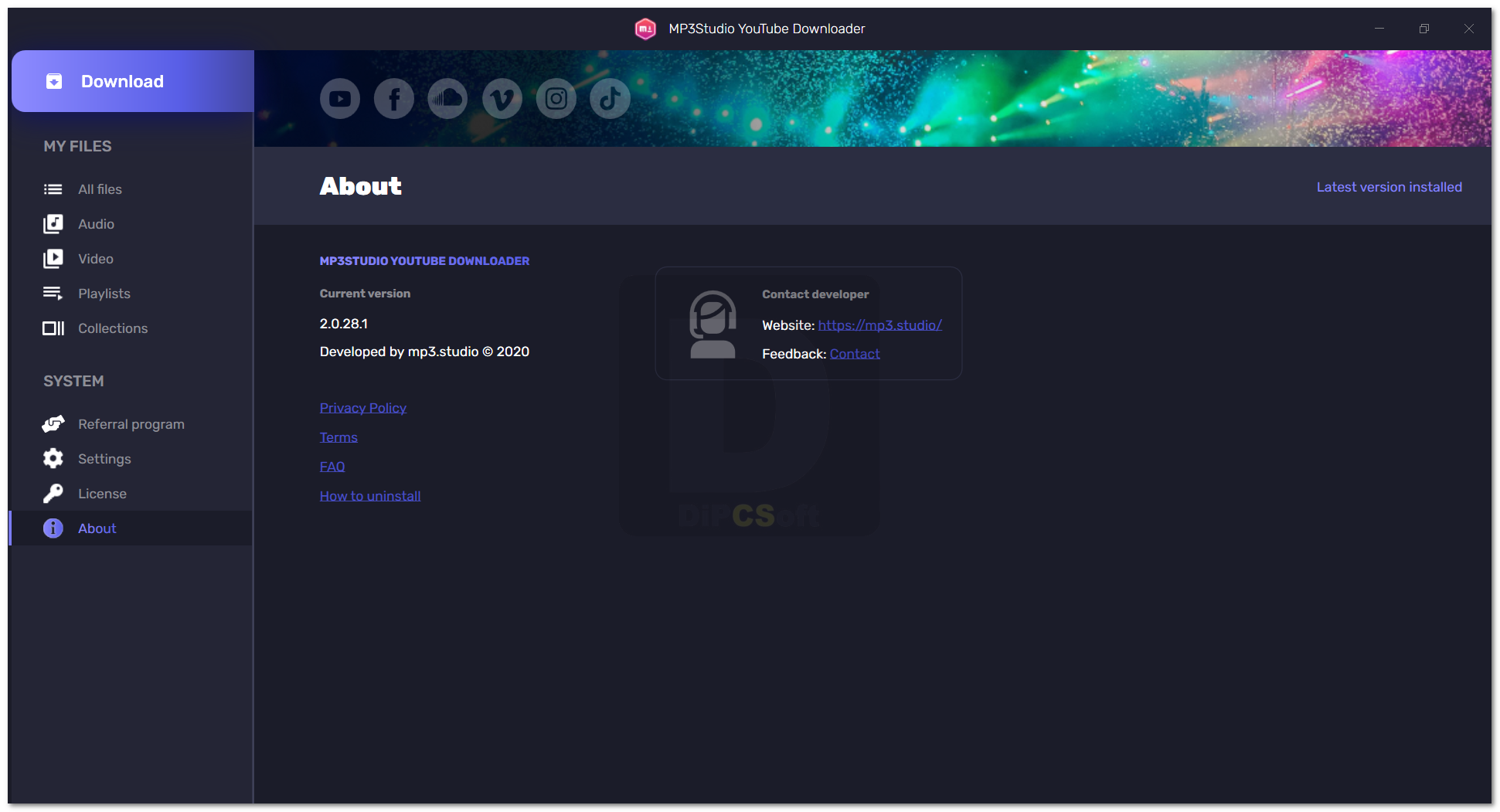Open the Privacy Policy link
The width and height of the screenshot is (1500, 812).
tap(363, 408)
